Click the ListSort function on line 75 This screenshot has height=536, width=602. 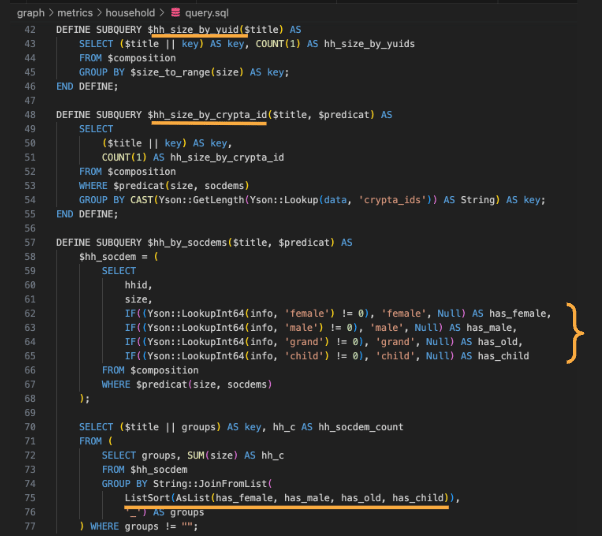coord(147,498)
